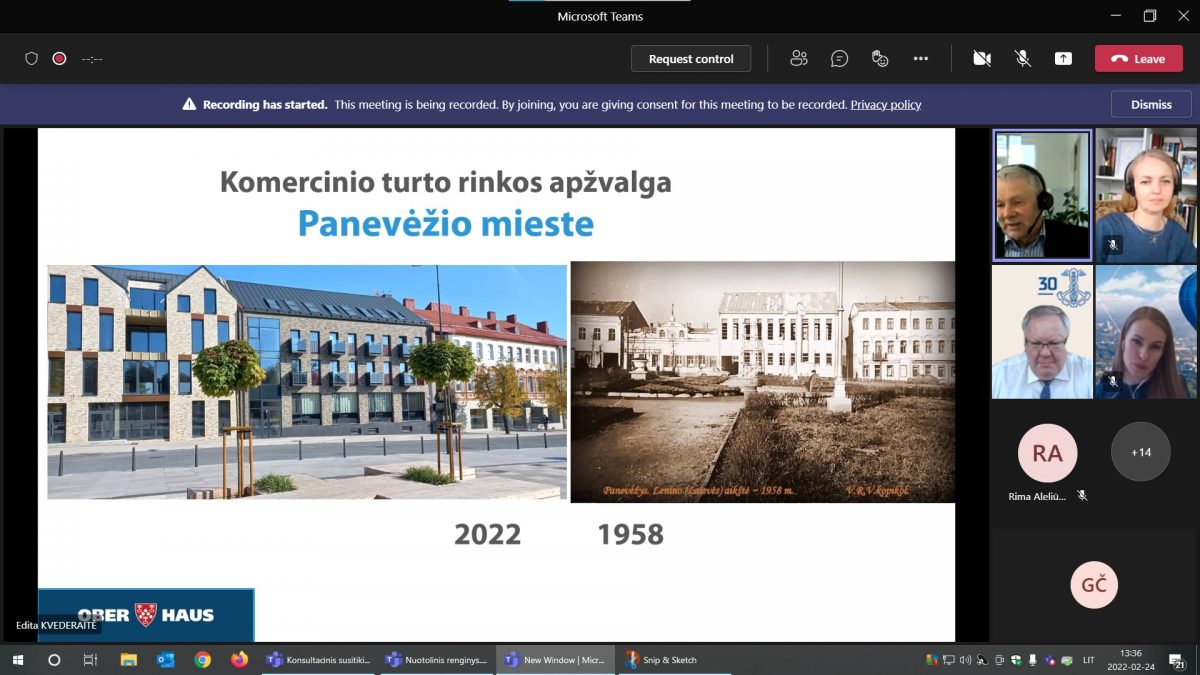Open the meeting chat
The height and width of the screenshot is (675, 1200).
click(x=839, y=59)
